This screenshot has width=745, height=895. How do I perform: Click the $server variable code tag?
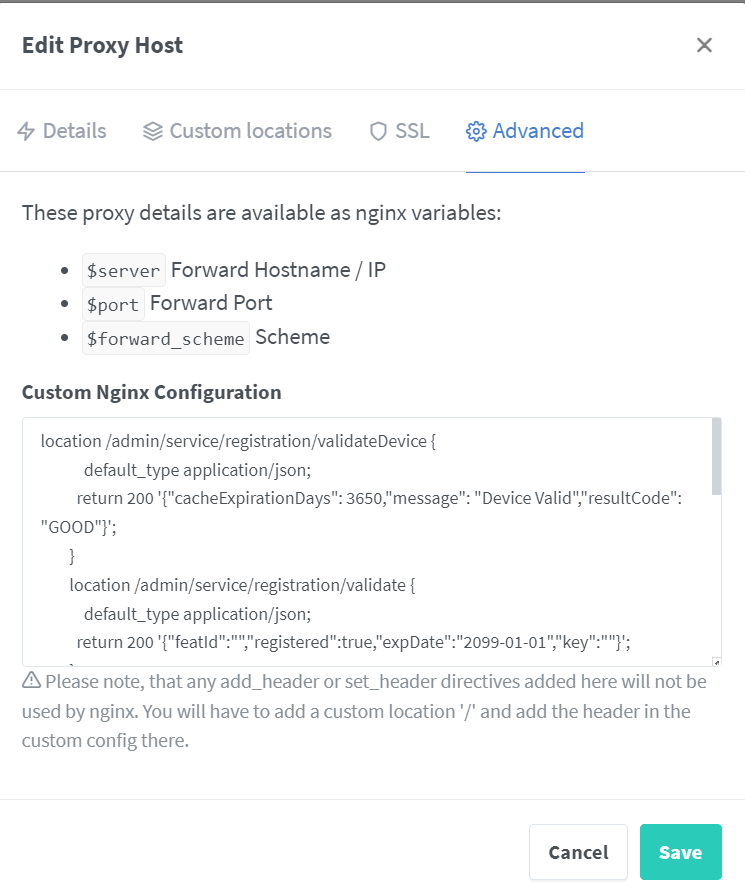coord(124,270)
